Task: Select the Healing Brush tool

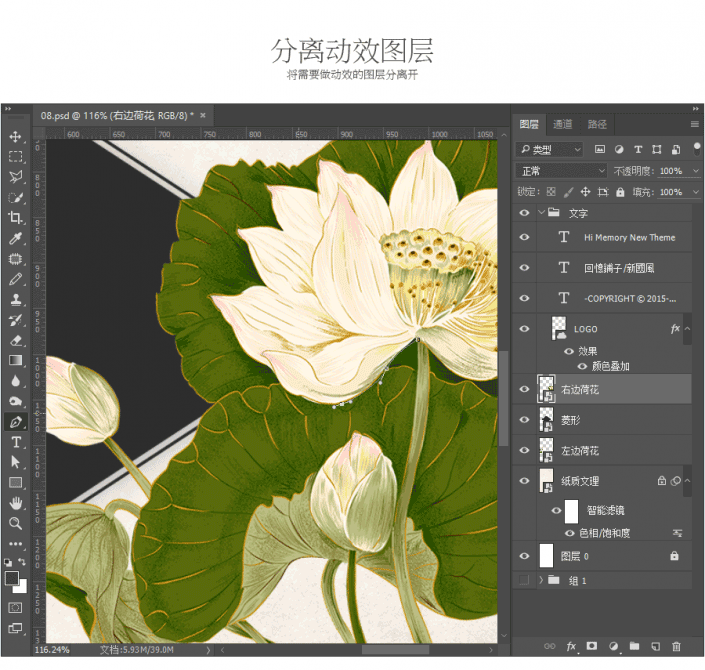Action: (x=15, y=259)
